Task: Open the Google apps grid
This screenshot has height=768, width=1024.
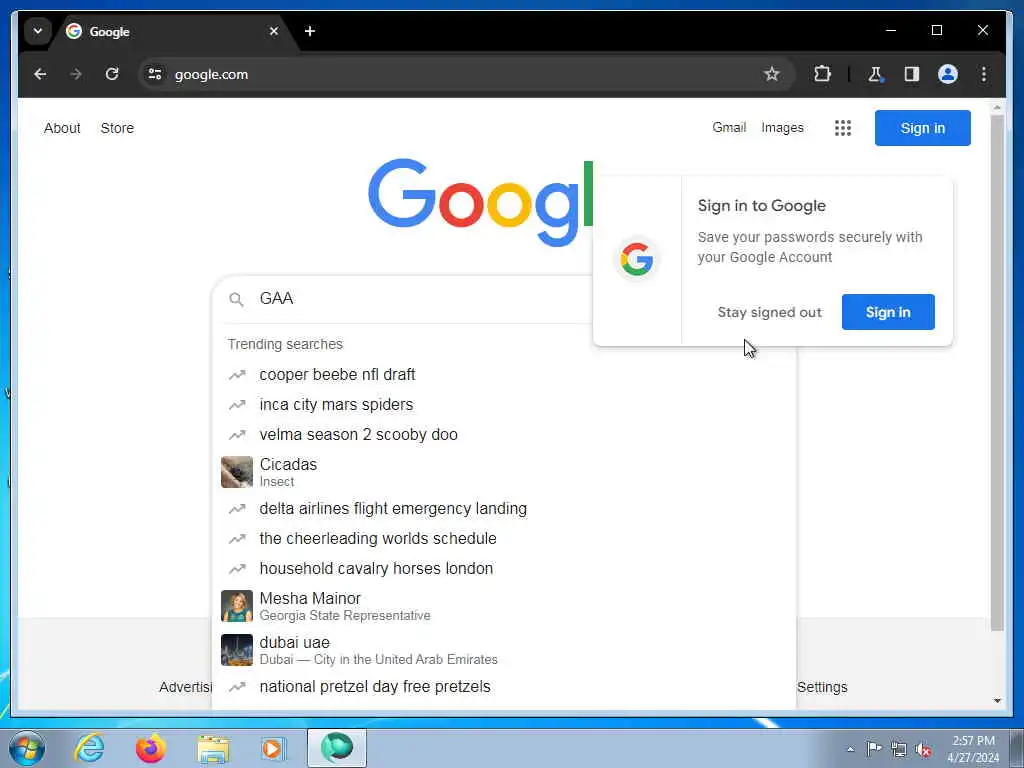Action: tap(842, 128)
